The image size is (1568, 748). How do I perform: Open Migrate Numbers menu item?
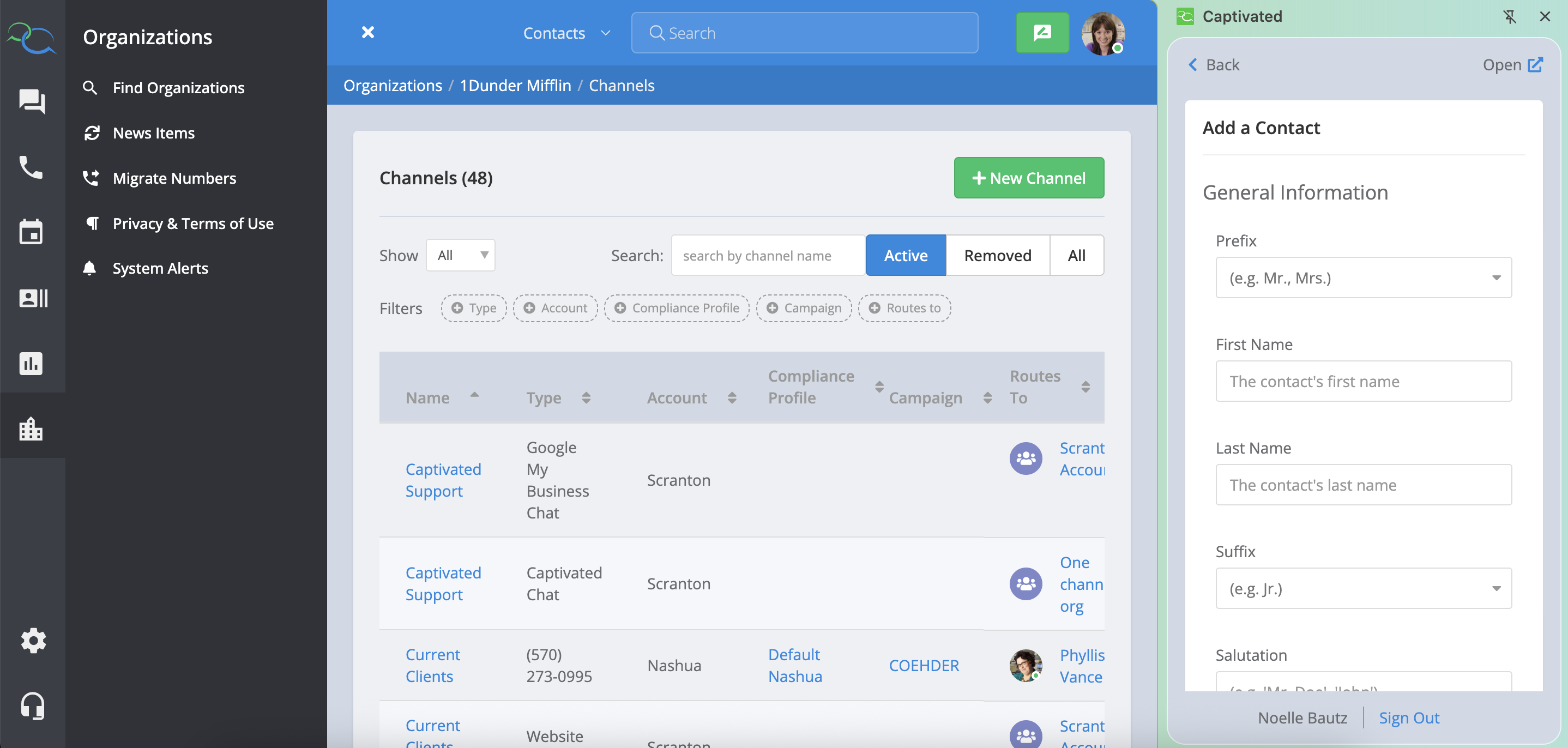174,178
